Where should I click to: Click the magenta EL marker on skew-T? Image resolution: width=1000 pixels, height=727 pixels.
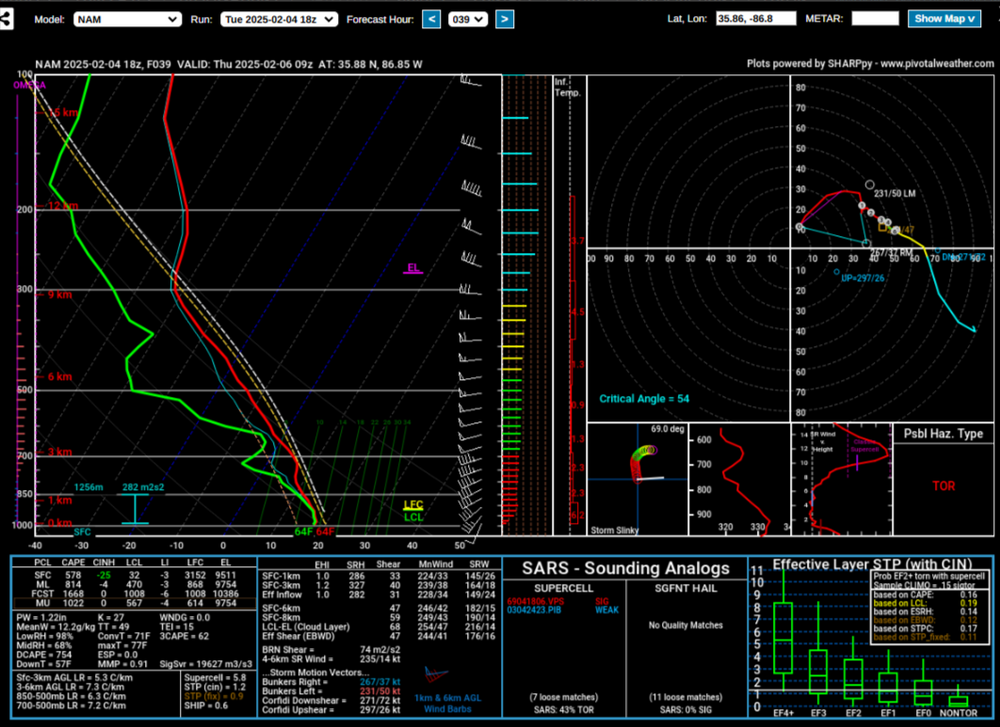tap(413, 268)
